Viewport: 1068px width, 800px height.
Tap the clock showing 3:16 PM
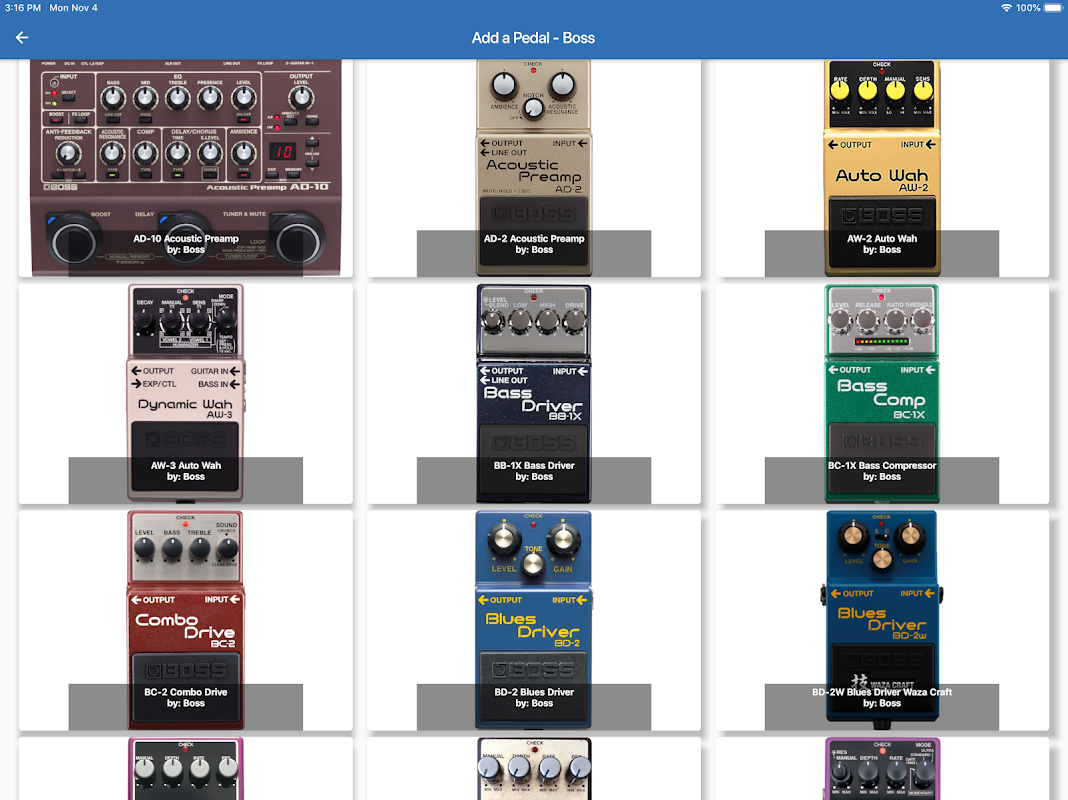pos(23,8)
